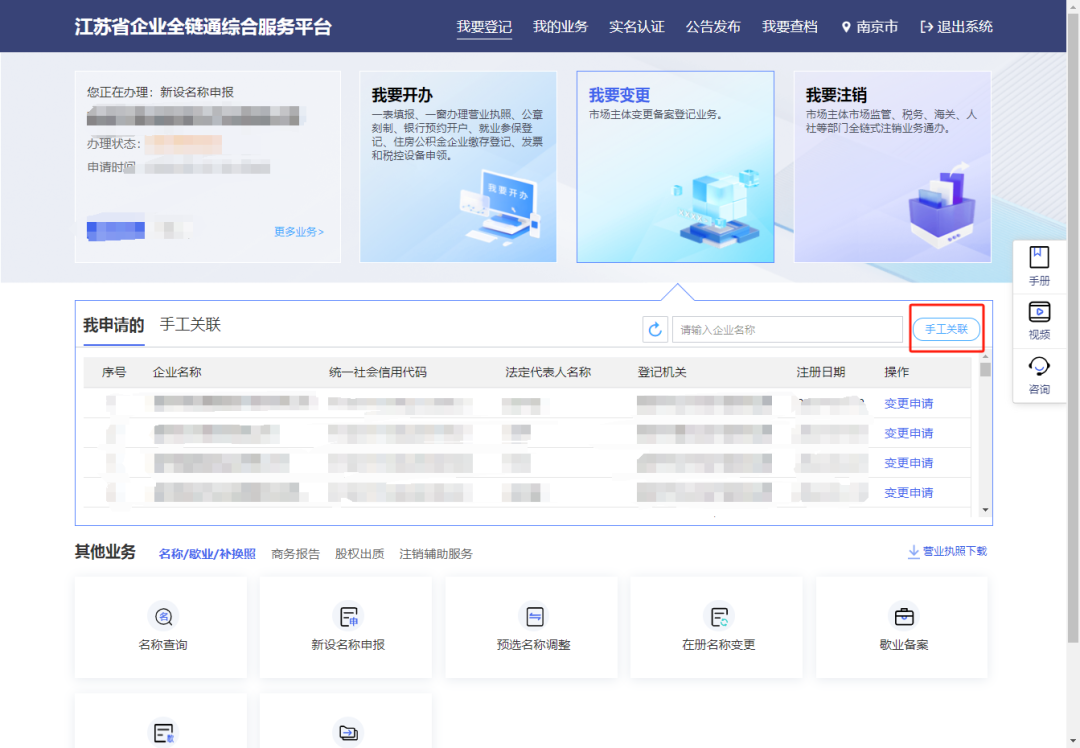Click the 请输入企业名称 search input field

[x=787, y=329]
